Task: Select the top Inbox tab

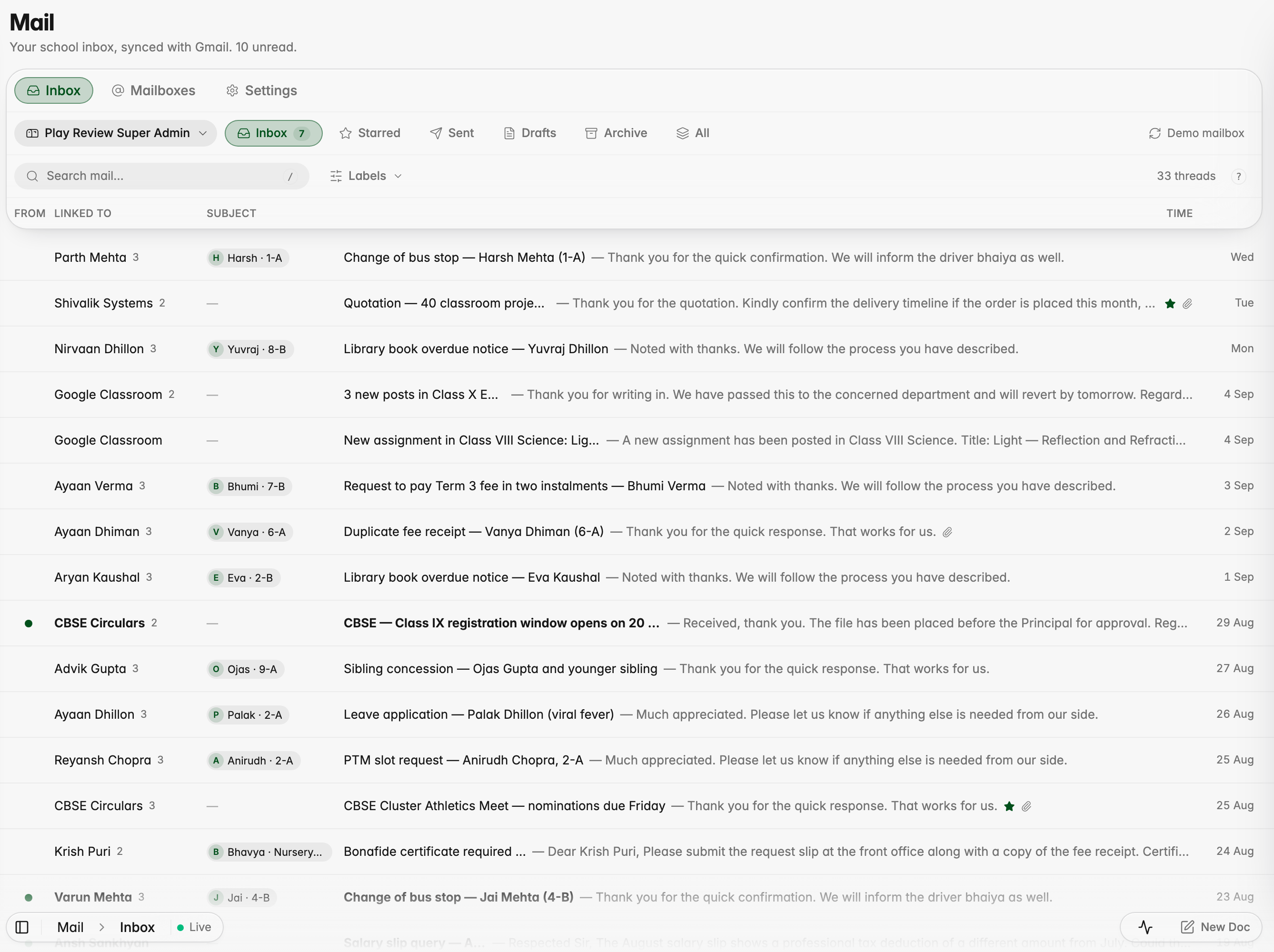Action: coord(54,90)
